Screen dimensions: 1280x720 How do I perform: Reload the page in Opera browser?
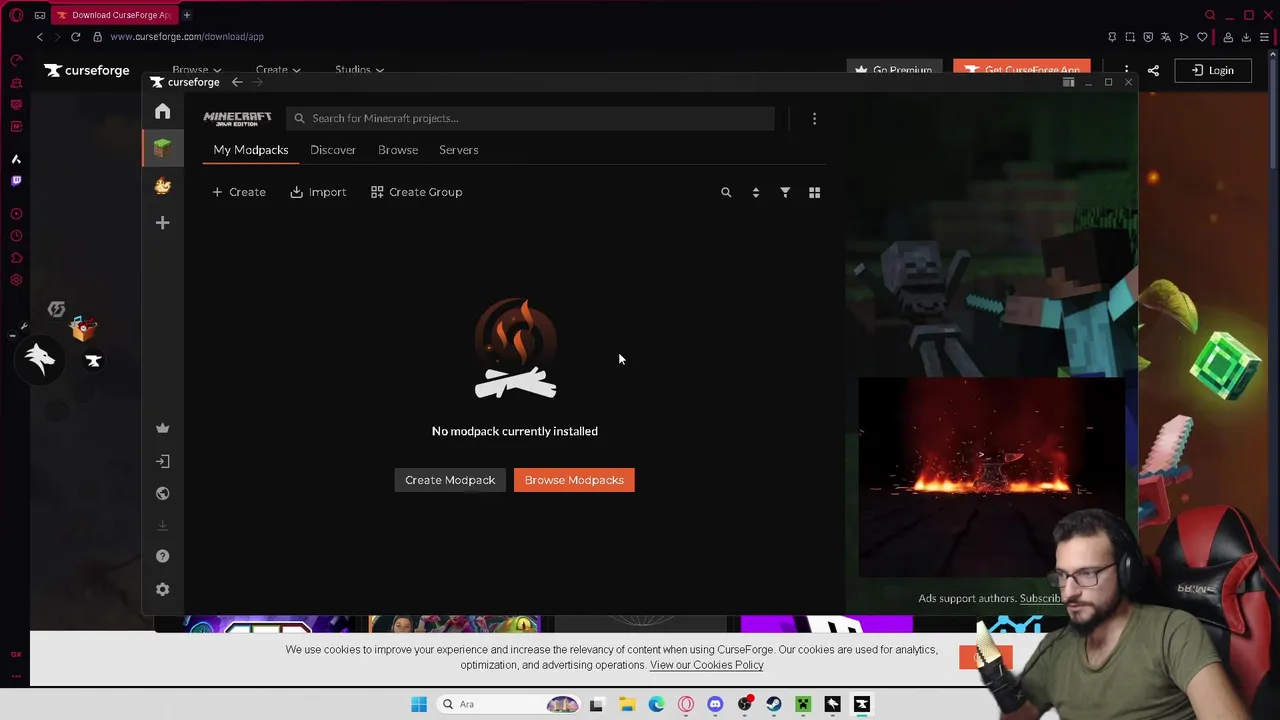point(75,37)
